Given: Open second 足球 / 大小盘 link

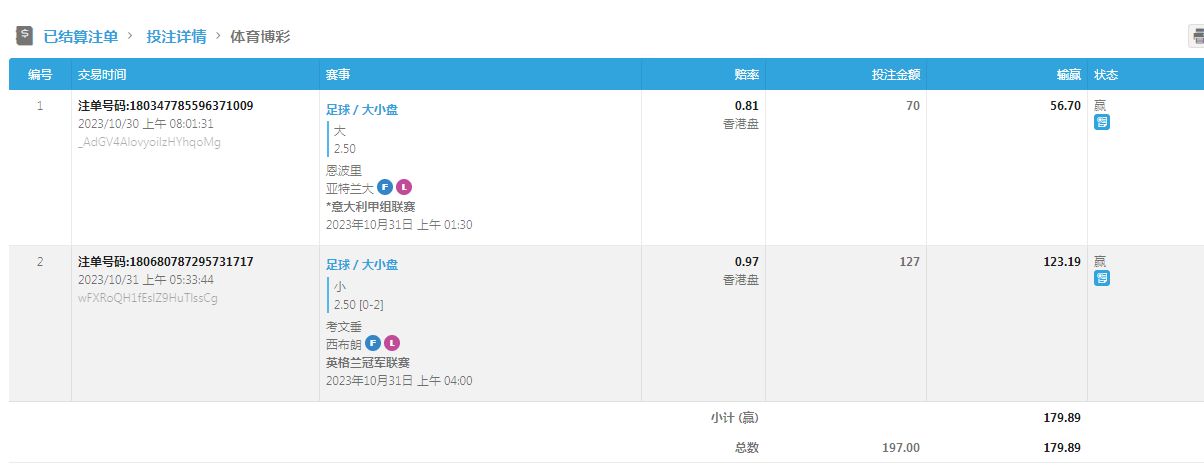Looking at the screenshot, I should click(x=362, y=265).
